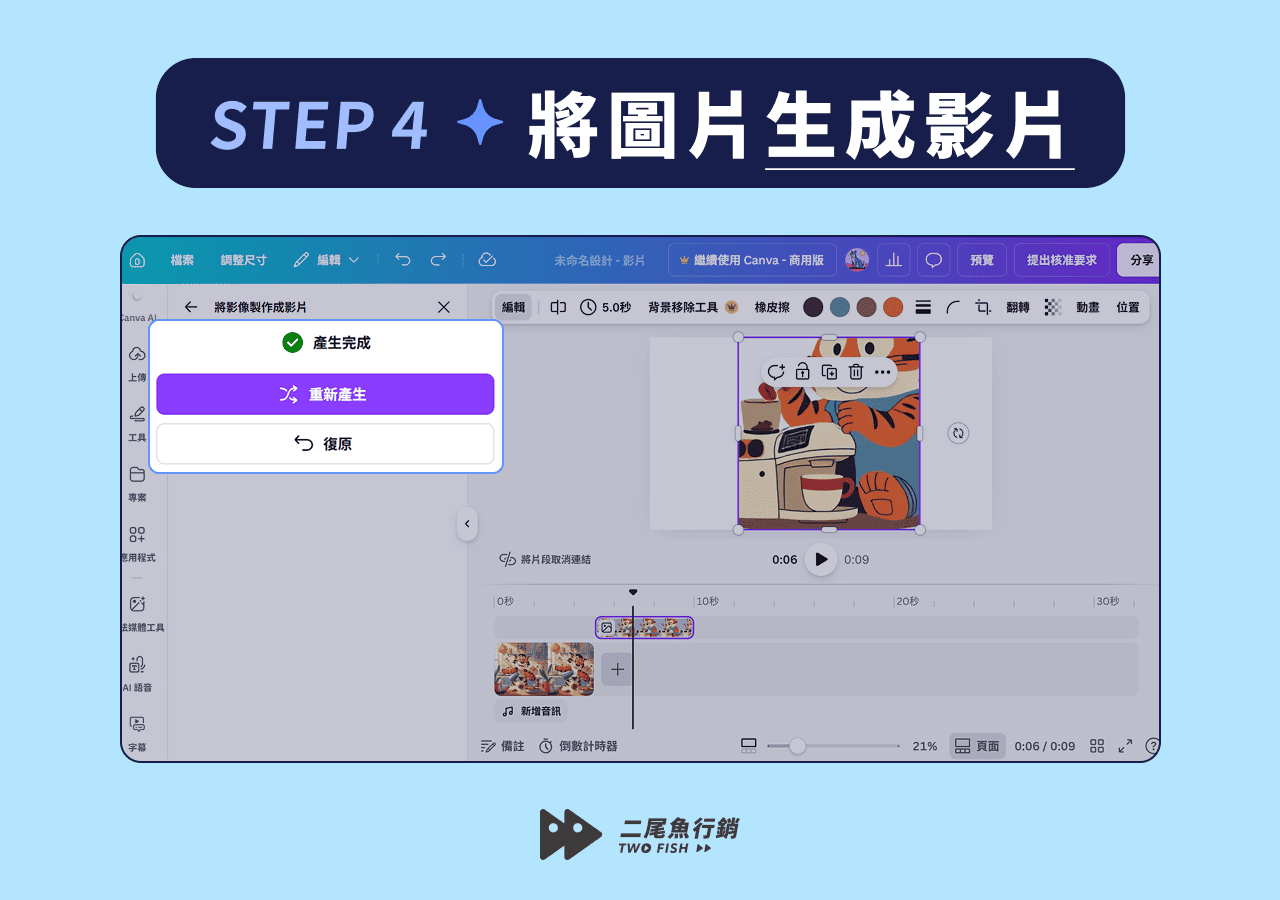Click the 動畫 animate option
The image size is (1280, 900).
point(1088,307)
